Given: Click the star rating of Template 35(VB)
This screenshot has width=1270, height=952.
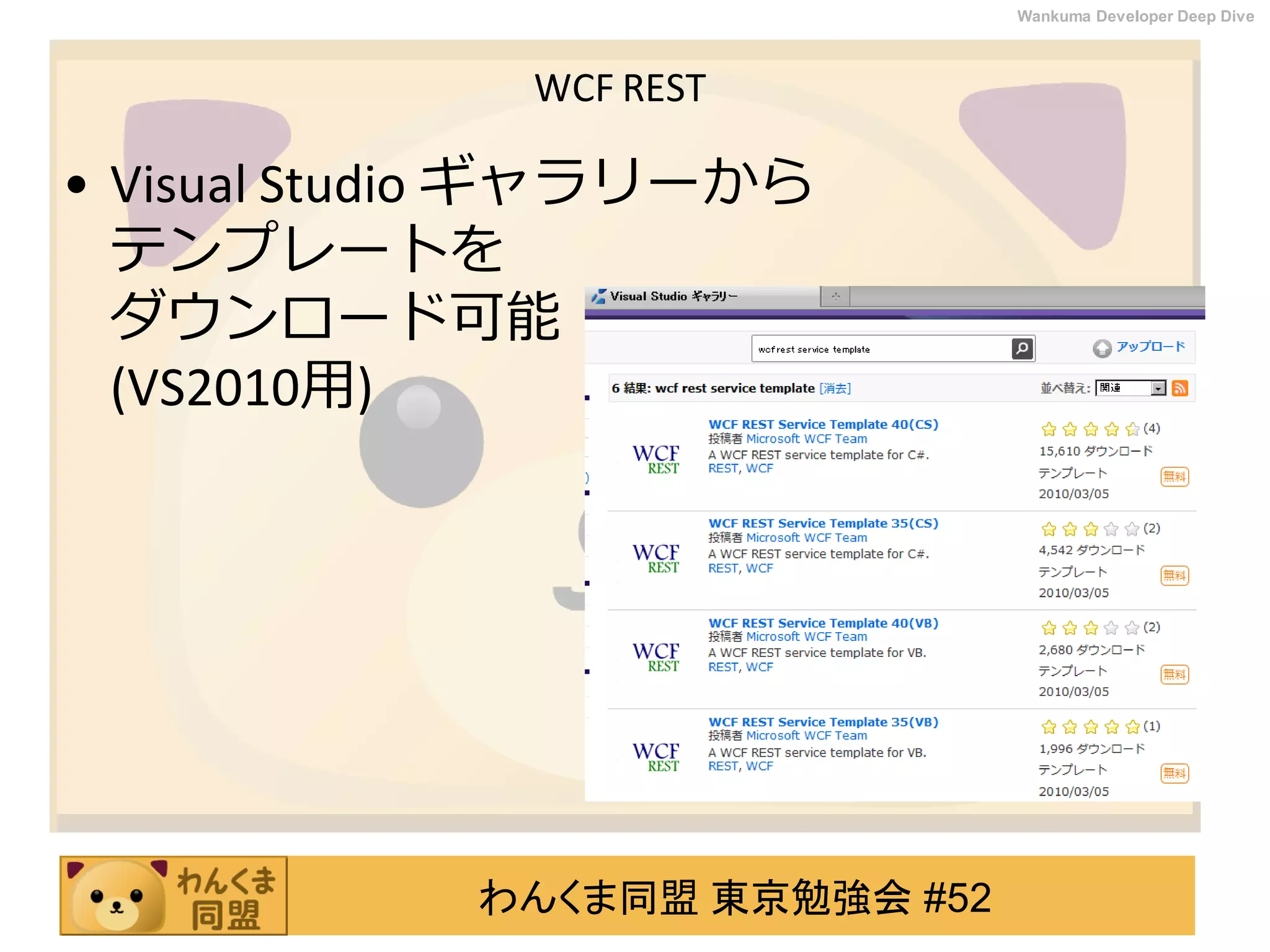Looking at the screenshot, I should [x=1090, y=726].
